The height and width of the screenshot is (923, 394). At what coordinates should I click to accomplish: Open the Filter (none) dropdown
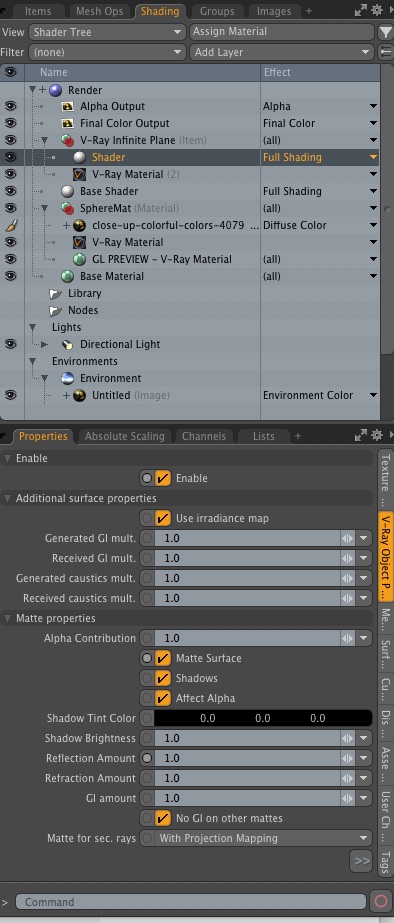click(107, 52)
